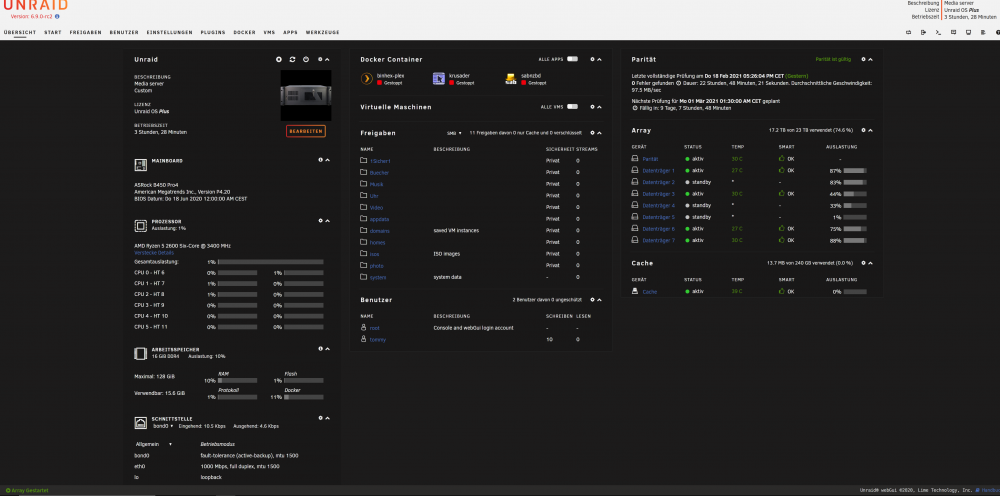
Task: Click SMART thumbs-up for Datenträger 1
Action: click(x=782, y=170)
